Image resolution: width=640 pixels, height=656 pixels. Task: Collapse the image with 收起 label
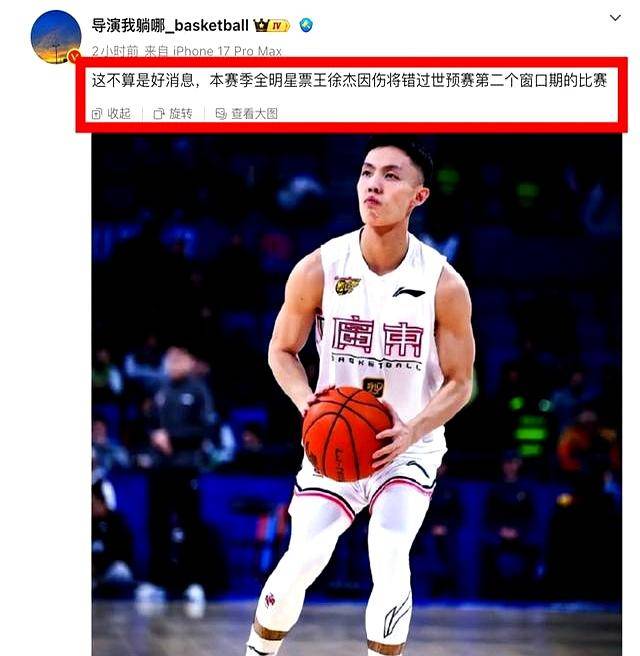click(x=119, y=114)
